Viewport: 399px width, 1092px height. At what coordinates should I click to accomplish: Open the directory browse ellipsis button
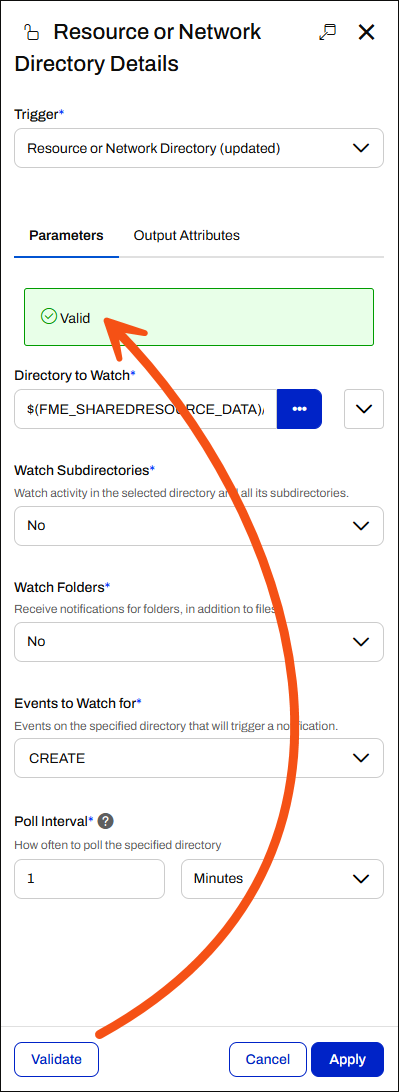tap(299, 409)
